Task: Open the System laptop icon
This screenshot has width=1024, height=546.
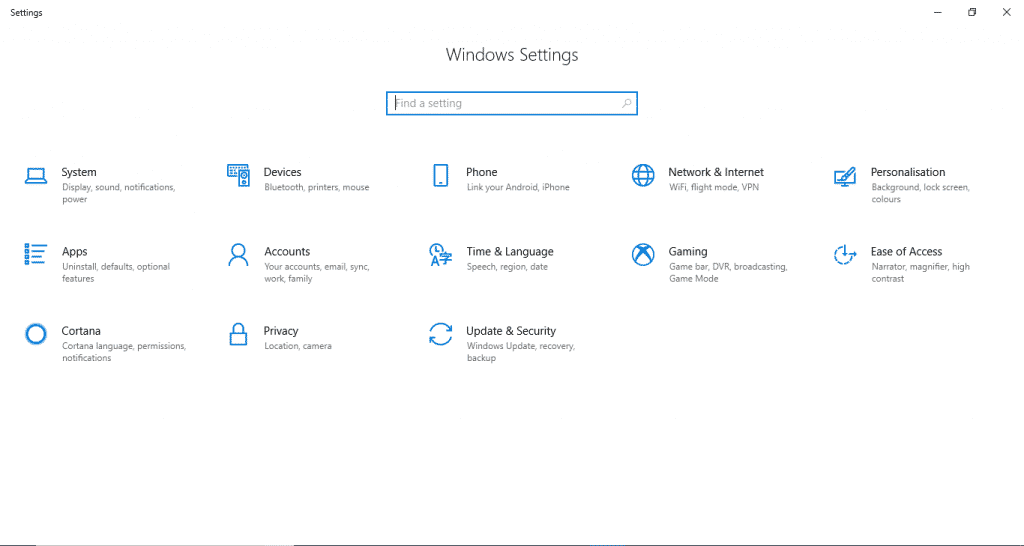Action: (36, 176)
